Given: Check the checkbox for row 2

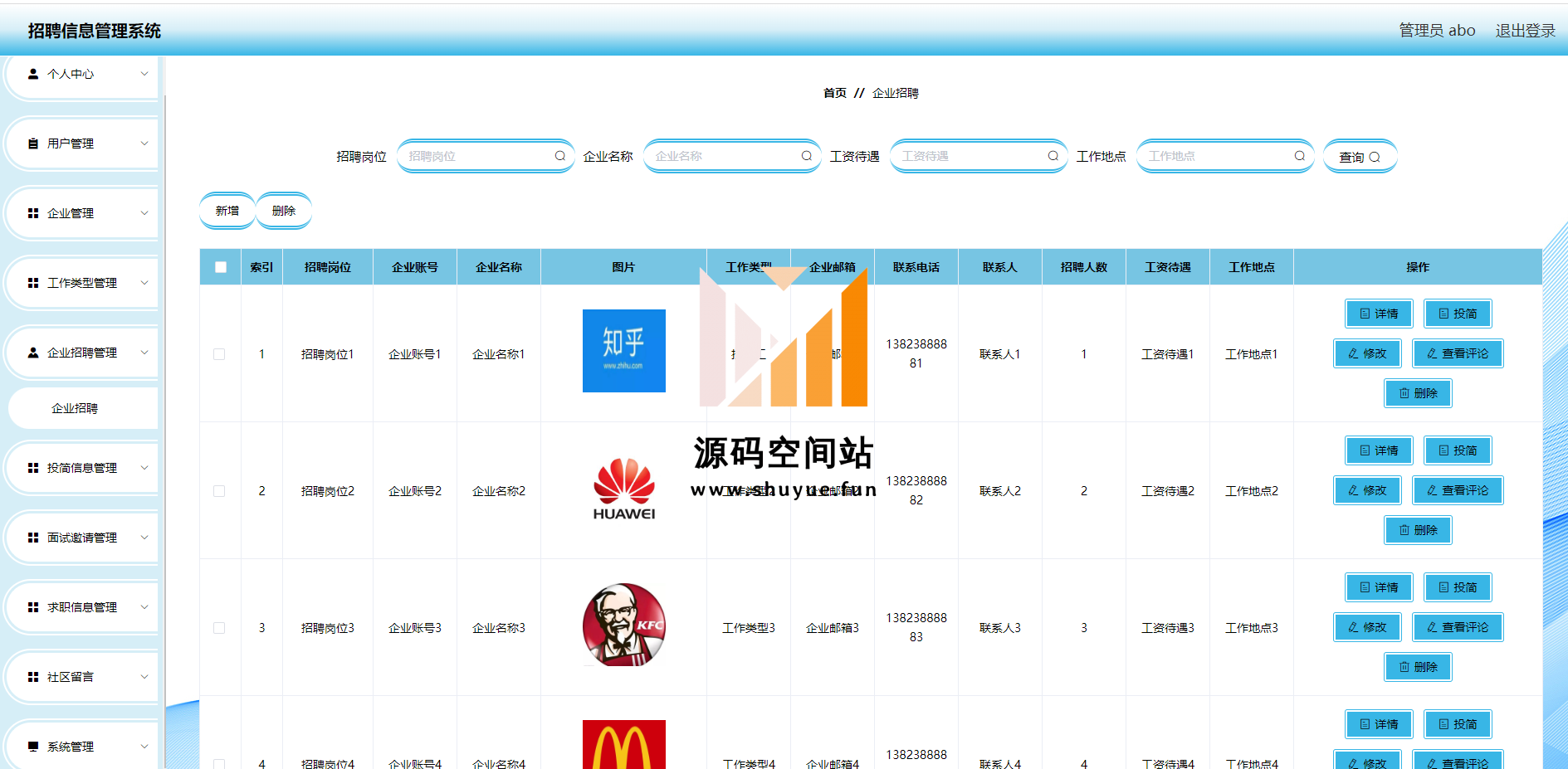Looking at the screenshot, I should pos(219,491).
